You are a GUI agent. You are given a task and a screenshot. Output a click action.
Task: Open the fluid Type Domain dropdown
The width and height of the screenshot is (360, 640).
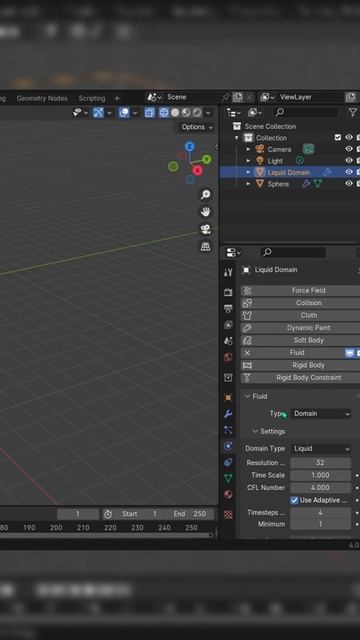pos(321,413)
